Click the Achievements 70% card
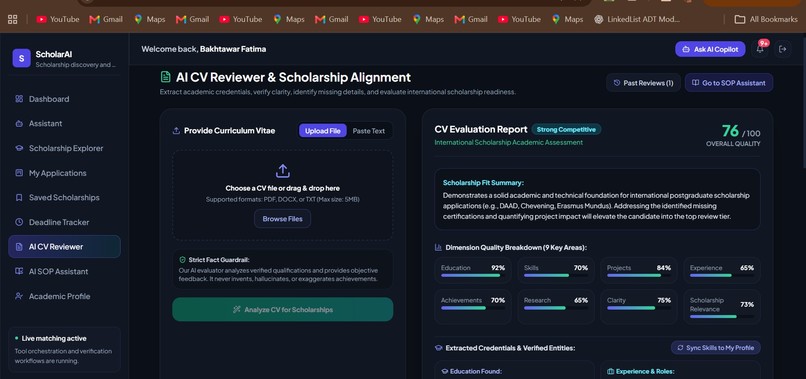The width and height of the screenshot is (806, 379). tap(473, 307)
